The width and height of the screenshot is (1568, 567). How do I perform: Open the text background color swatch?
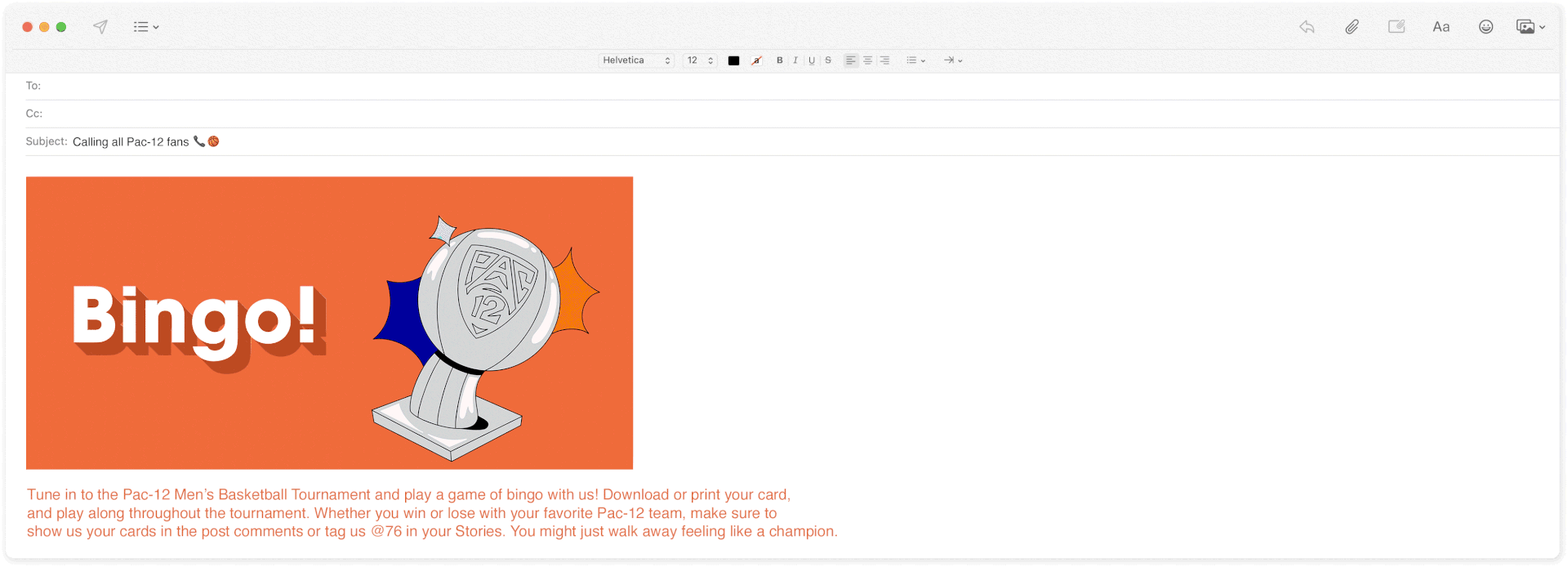[x=757, y=60]
